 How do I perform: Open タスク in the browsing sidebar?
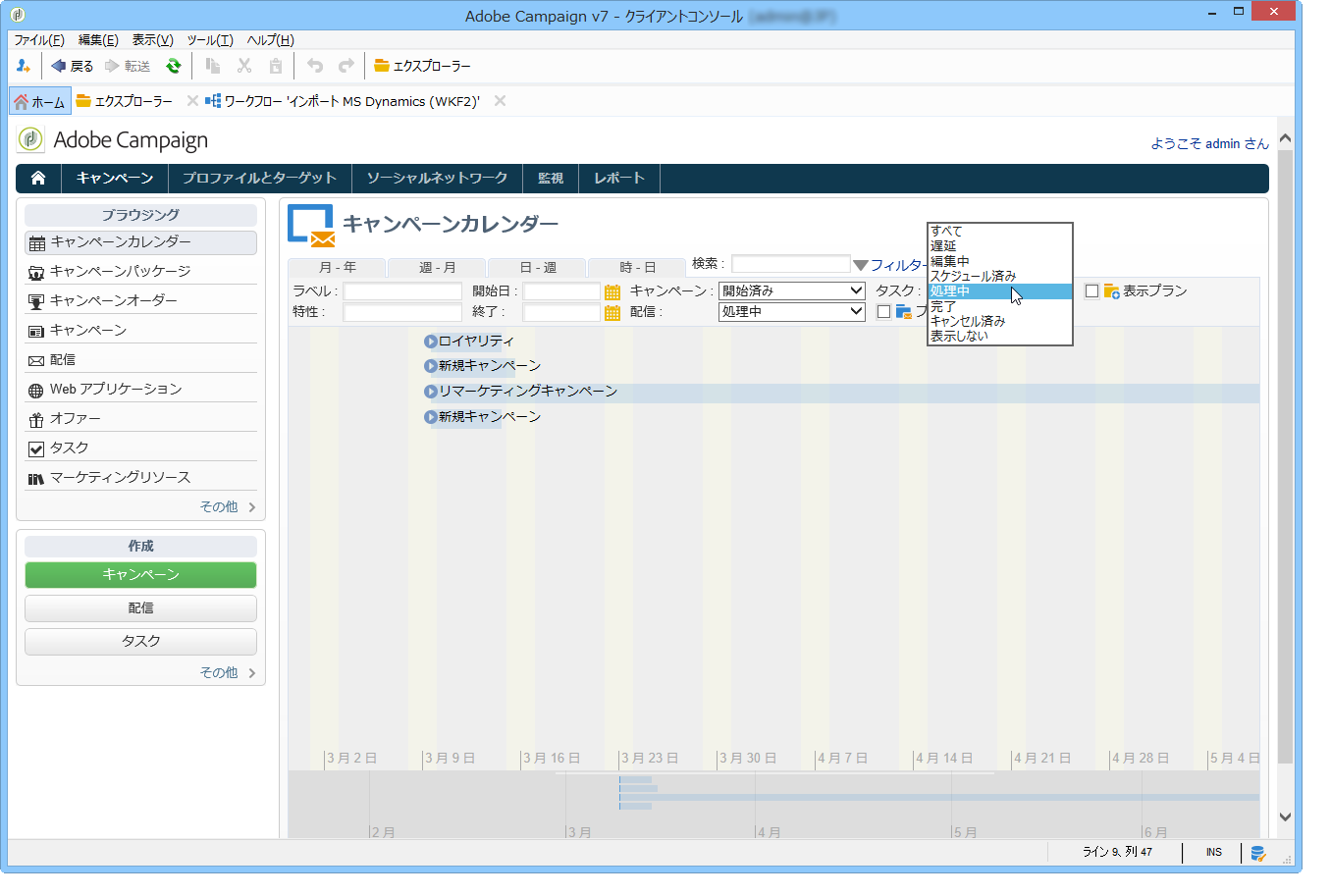tap(140, 448)
